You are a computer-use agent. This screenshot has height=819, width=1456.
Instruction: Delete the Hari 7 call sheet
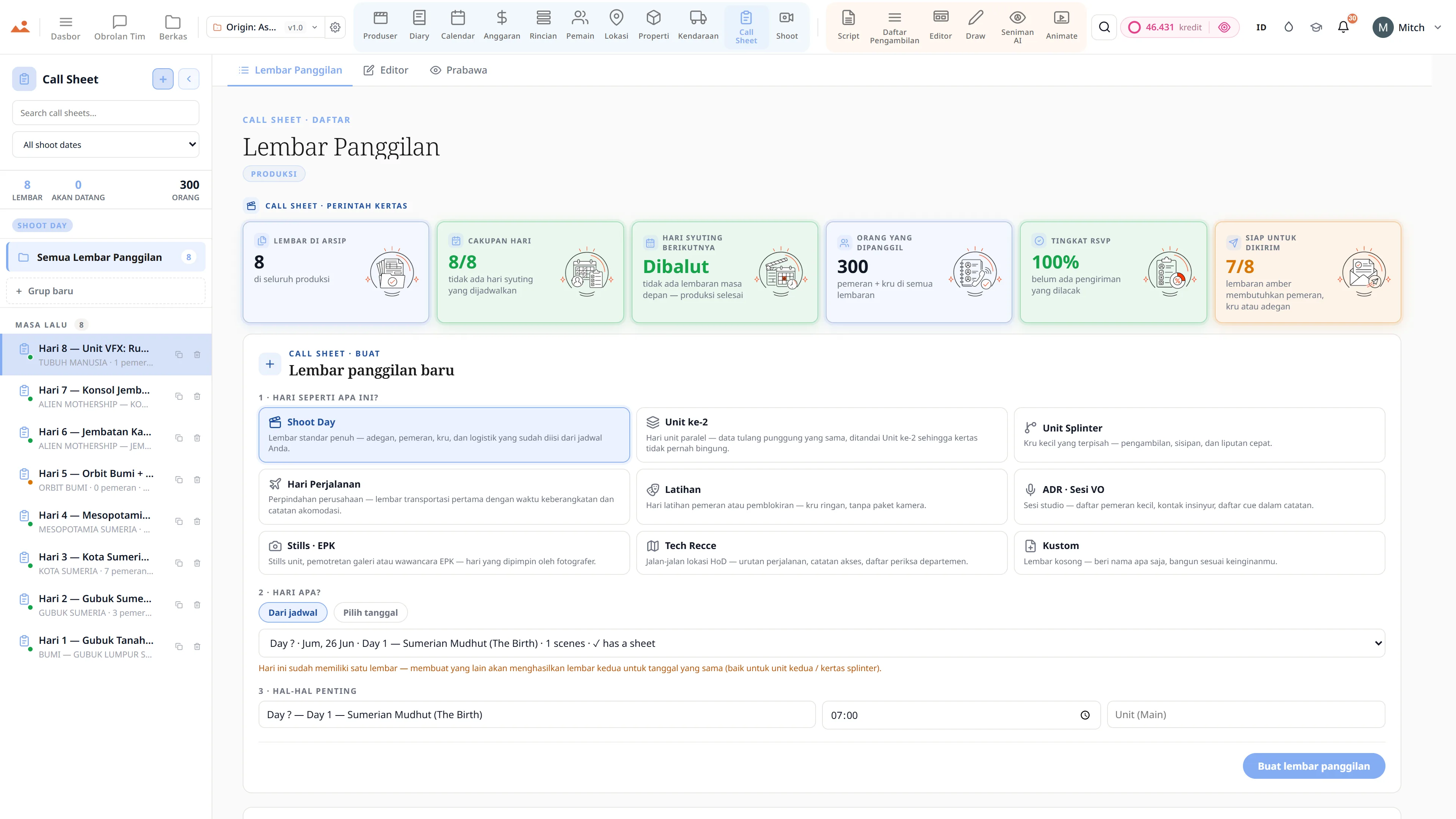(x=197, y=396)
